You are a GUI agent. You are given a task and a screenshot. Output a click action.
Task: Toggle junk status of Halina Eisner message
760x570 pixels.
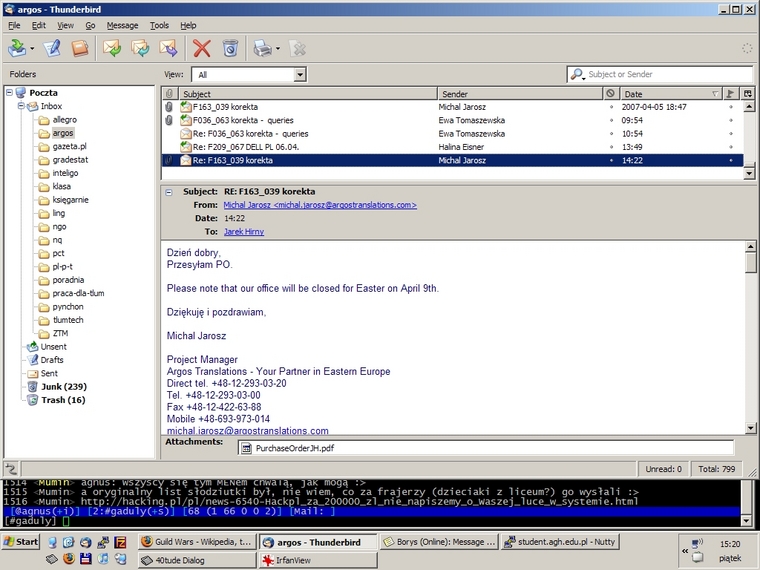[611, 147]
